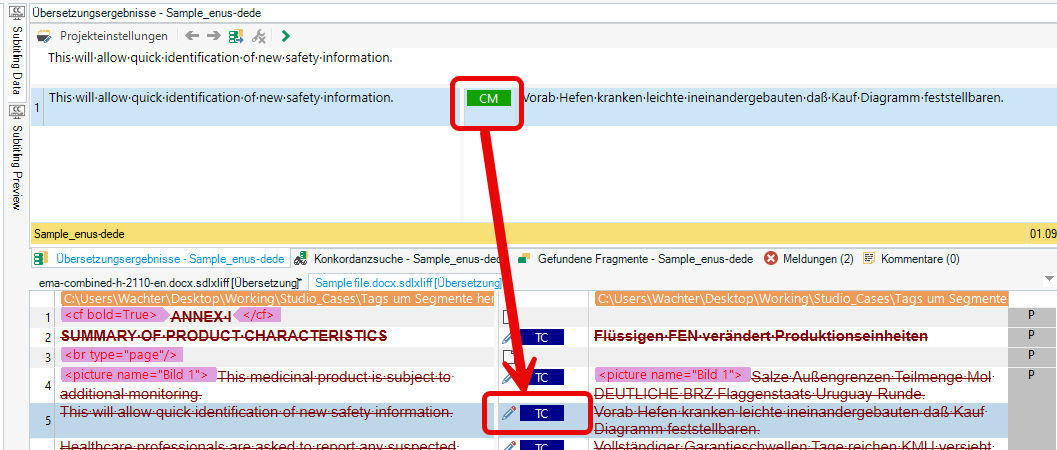The image size is (1057, 450).
Task: Click the next match right arrow
Action: pyautogui.click(x=214, y=36)
